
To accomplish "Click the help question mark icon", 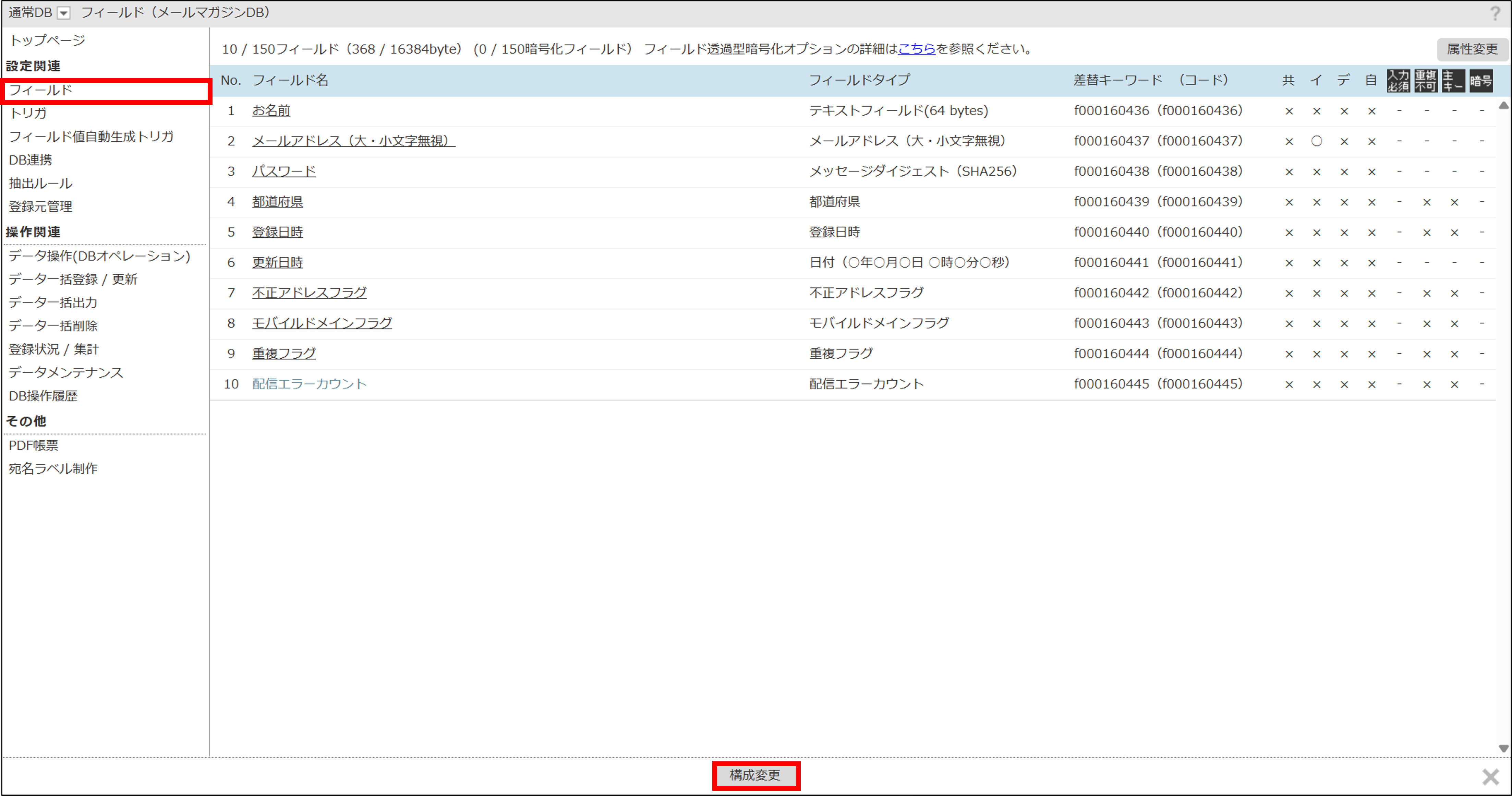I will click(x=1495, y=13).
